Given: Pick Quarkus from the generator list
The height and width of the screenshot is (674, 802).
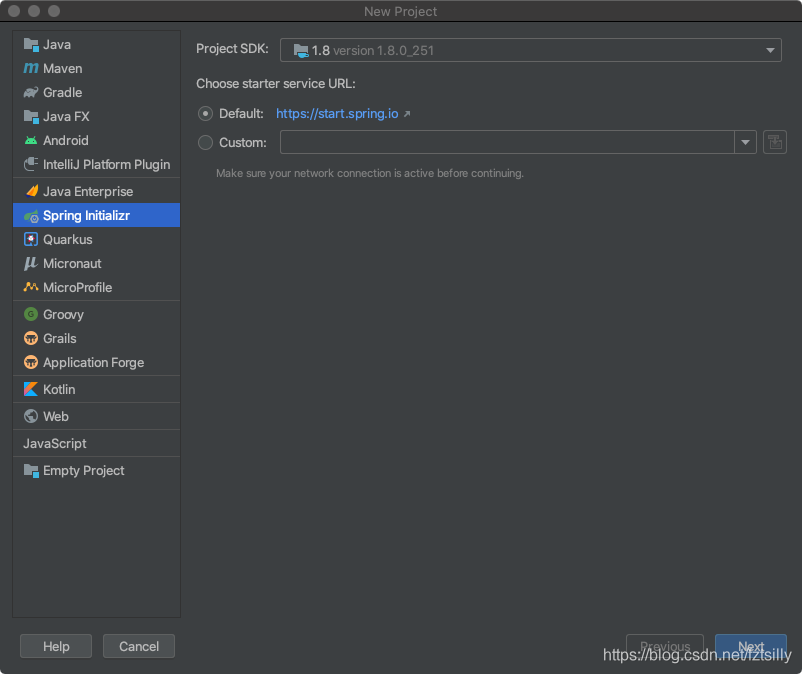Looking at the screenshot, I should tap(96, 239).
